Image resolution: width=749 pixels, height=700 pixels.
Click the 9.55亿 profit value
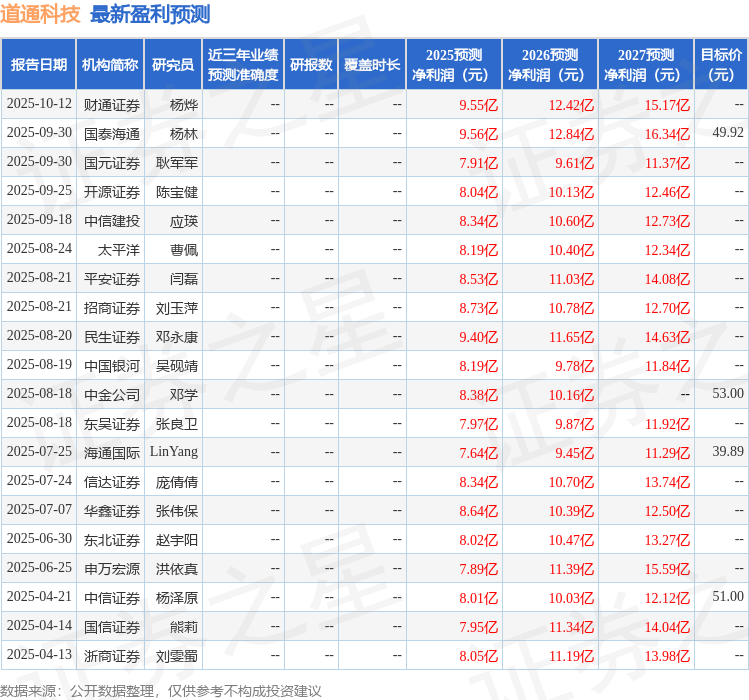pyautogui.click(x=478, y=105)
